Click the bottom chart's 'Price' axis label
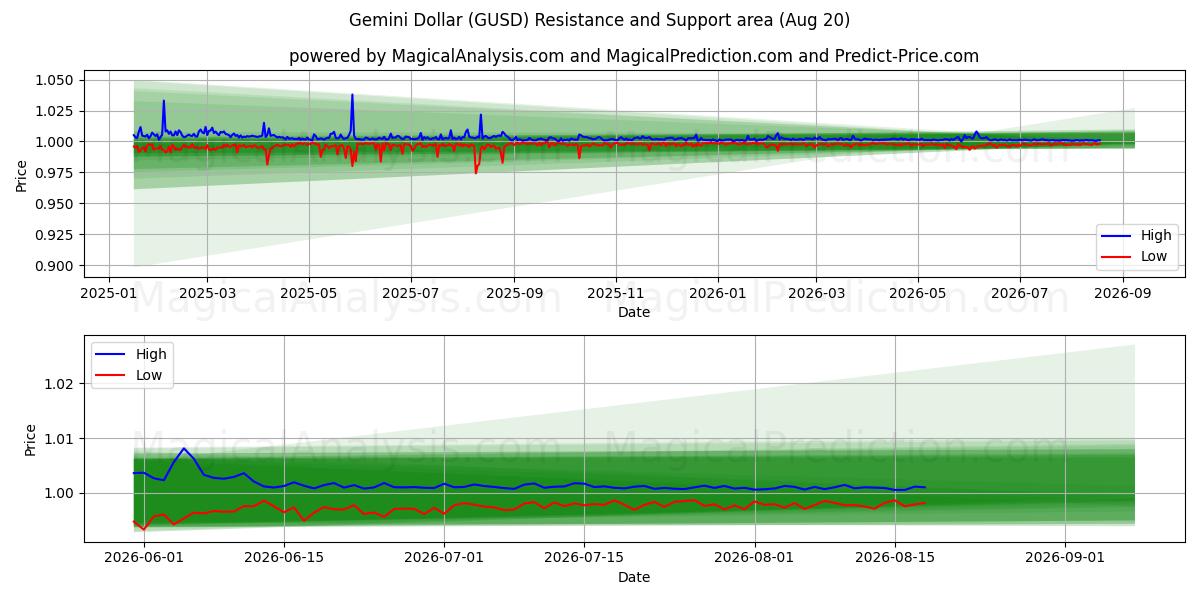 [30, 439]
